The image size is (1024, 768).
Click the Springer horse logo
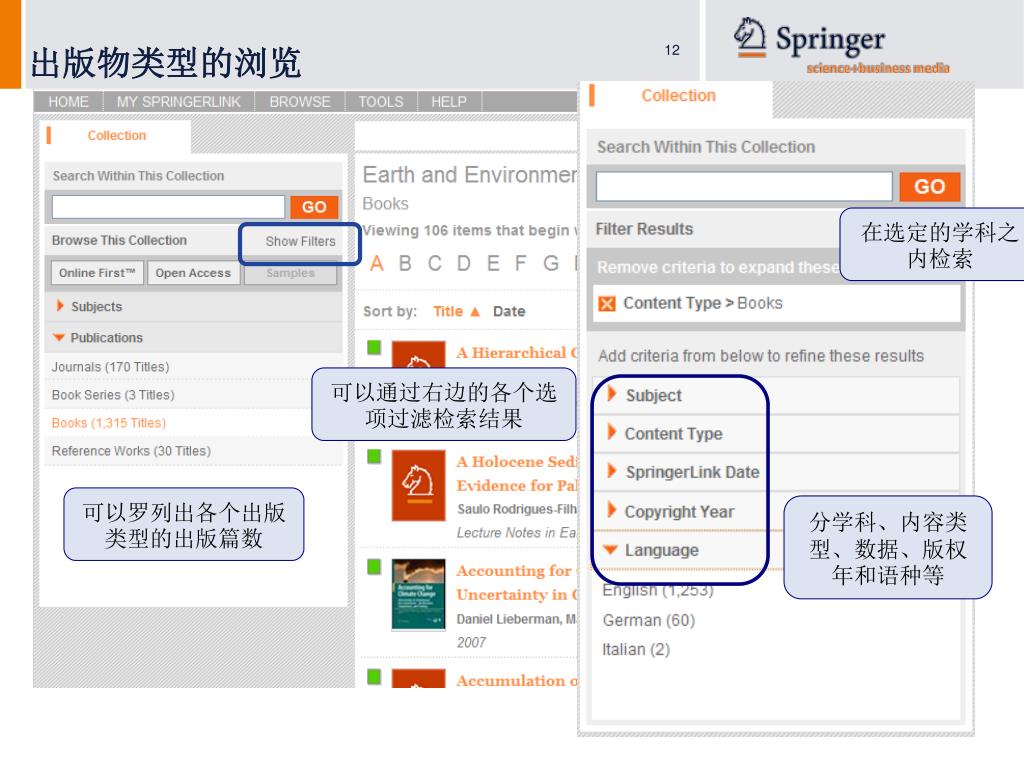[x=750, y=37]
